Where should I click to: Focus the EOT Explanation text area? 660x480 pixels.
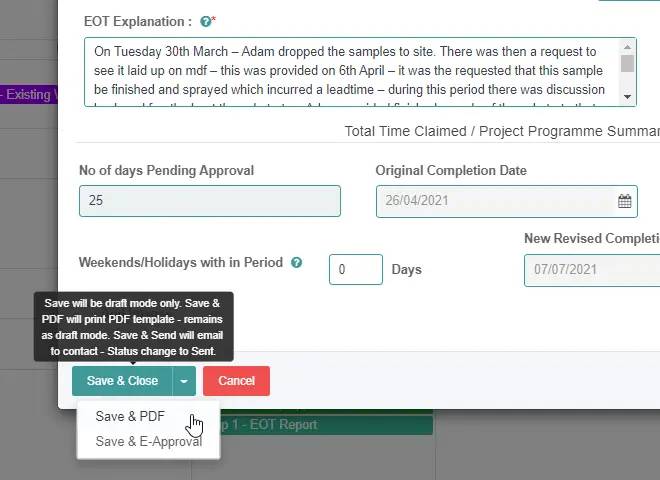click(350, 71)
